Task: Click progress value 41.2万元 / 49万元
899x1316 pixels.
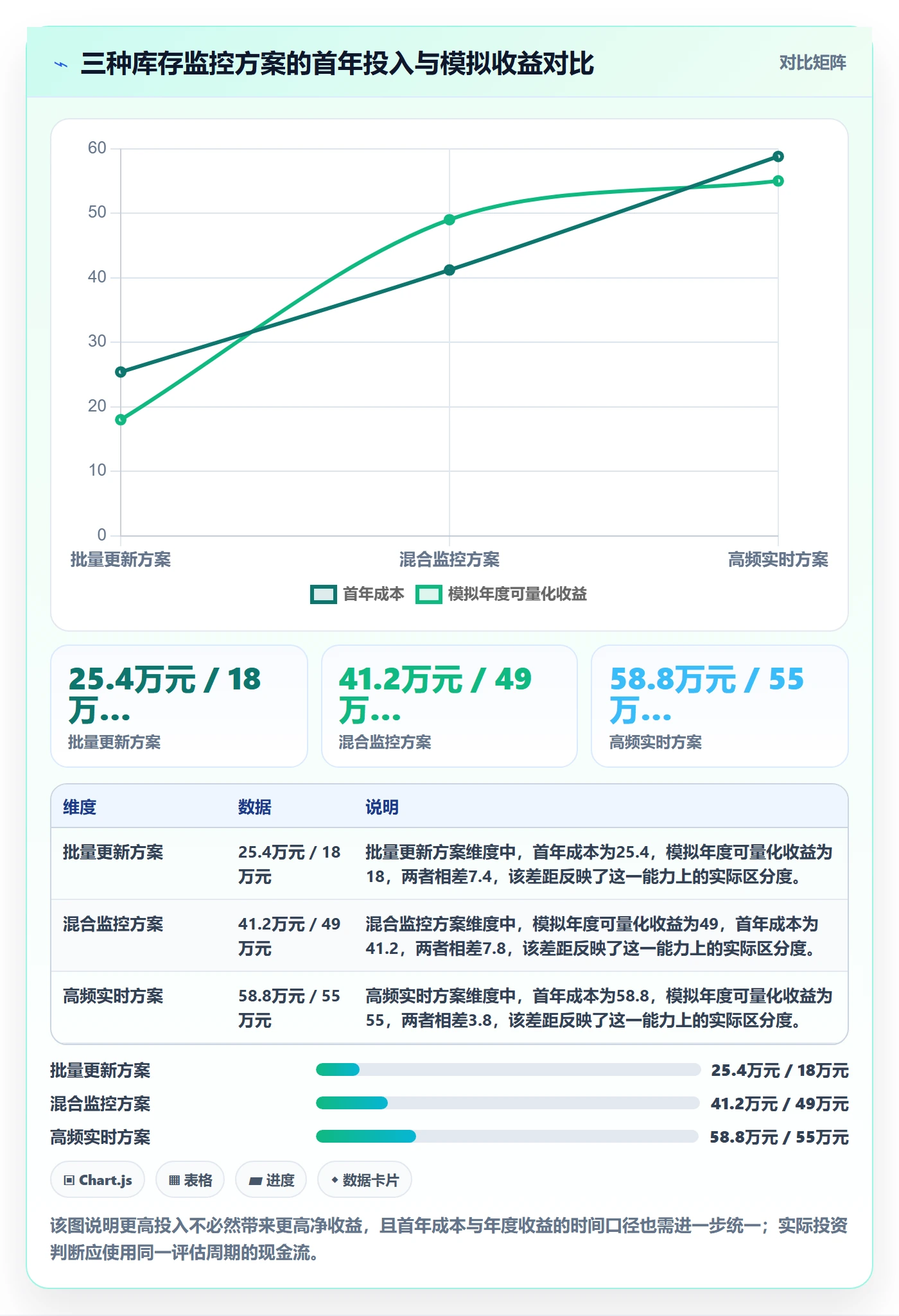Action: point(780,1104)
